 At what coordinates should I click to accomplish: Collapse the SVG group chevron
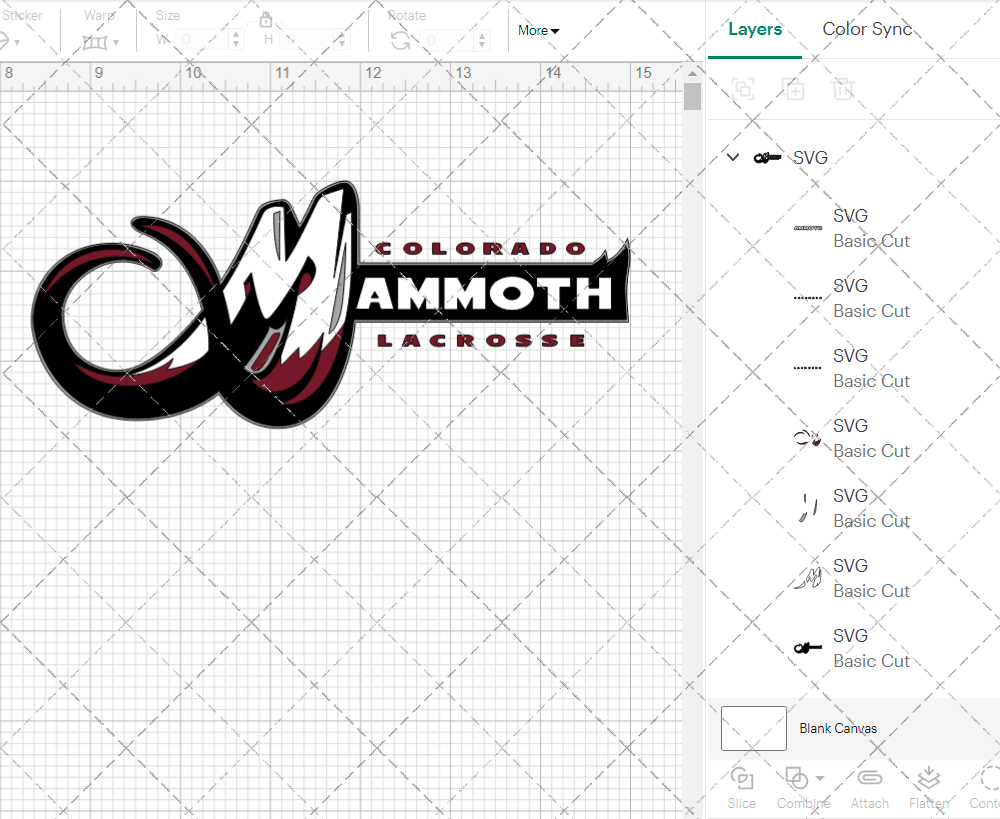[733, 157]
